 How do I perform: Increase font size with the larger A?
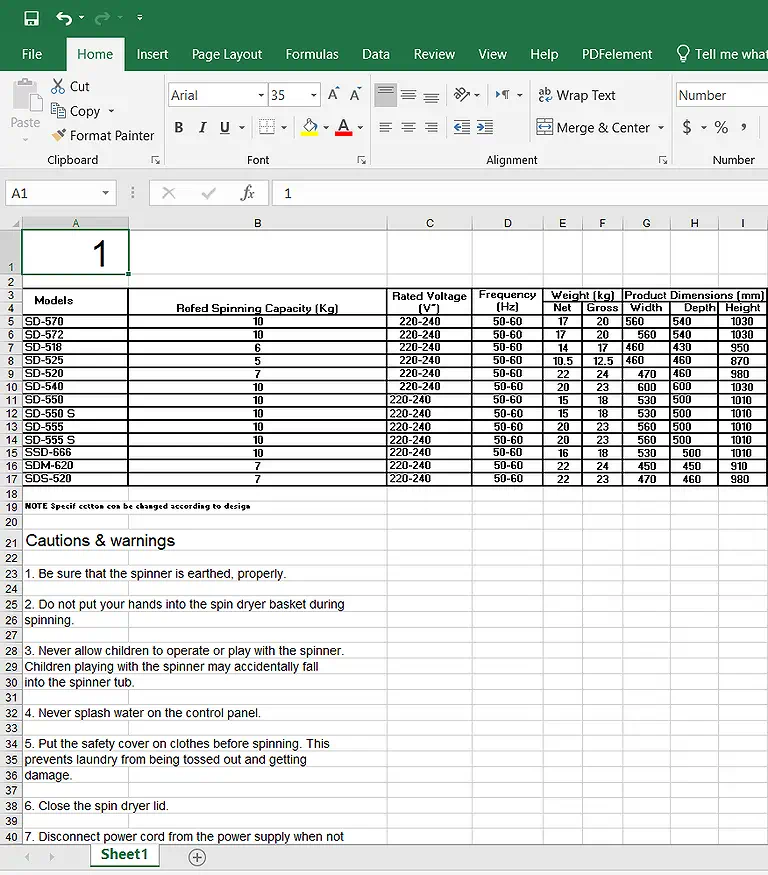tap(333, 94)
